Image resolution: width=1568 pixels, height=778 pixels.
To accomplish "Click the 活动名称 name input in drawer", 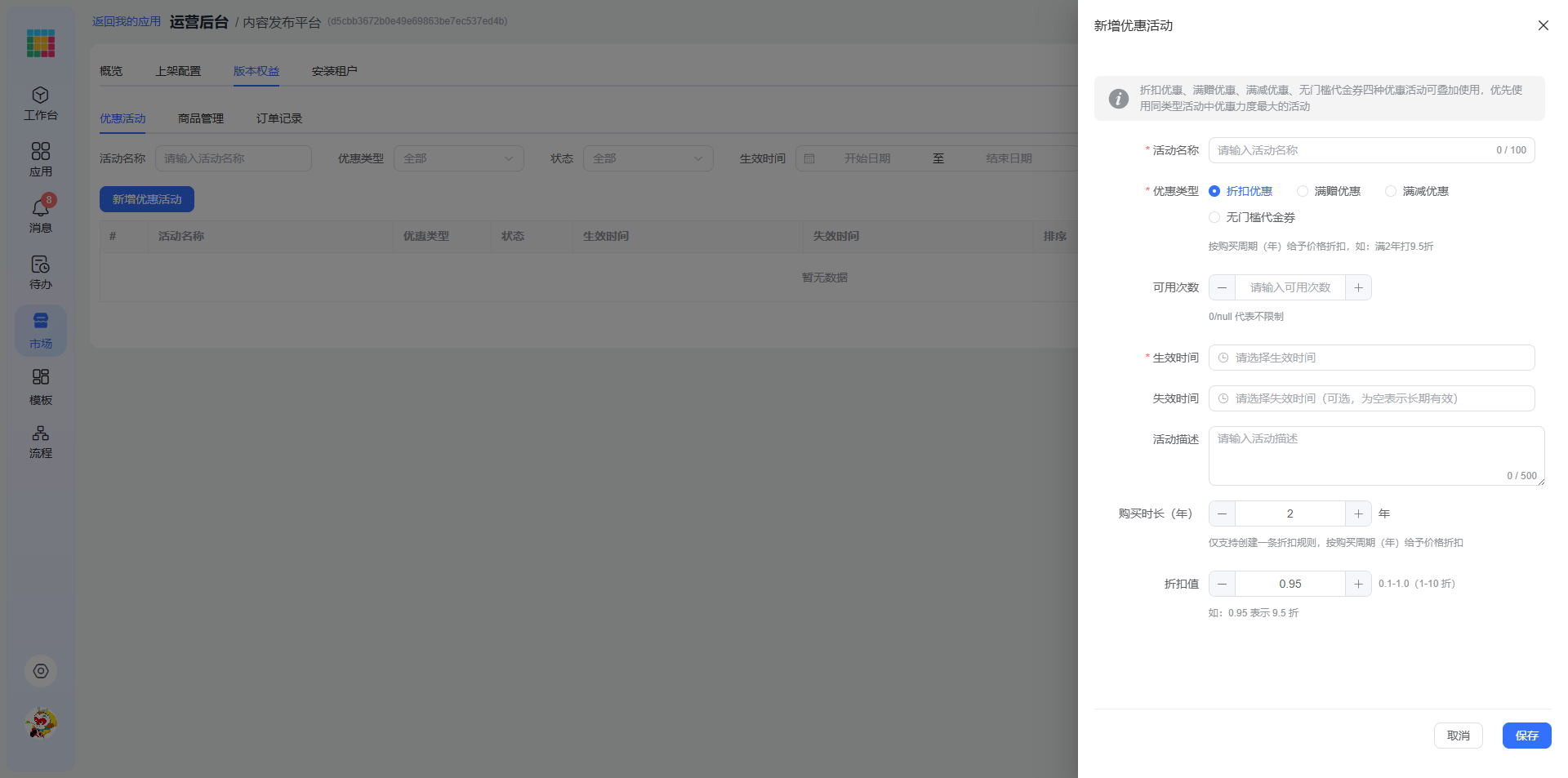I will coord(1371,150).
